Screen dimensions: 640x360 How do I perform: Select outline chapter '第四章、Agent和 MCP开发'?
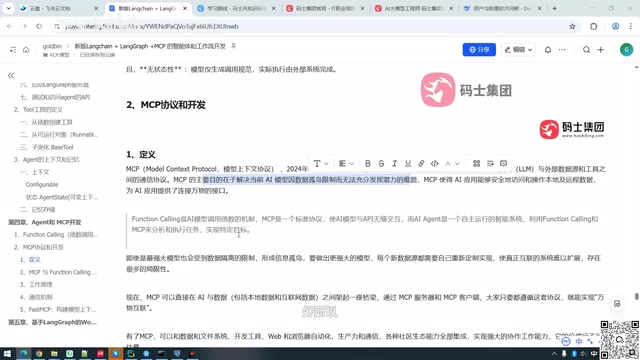tap(45, 222)
